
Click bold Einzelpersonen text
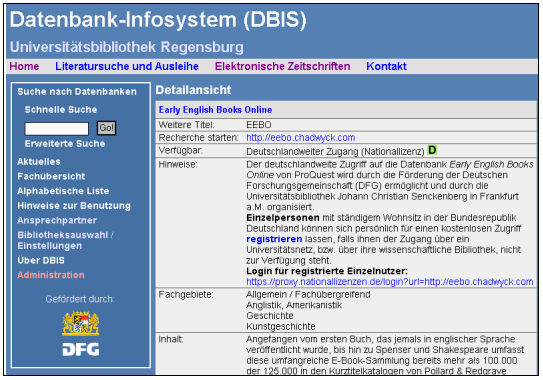[x=283, y=218]
